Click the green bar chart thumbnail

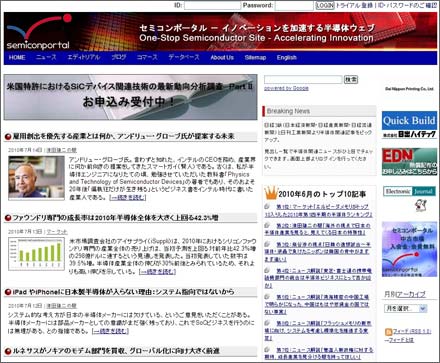point(36,254)
